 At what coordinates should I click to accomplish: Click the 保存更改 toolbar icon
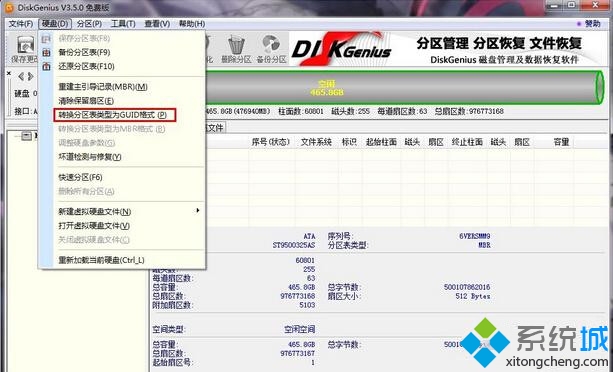tap(25, 45)
